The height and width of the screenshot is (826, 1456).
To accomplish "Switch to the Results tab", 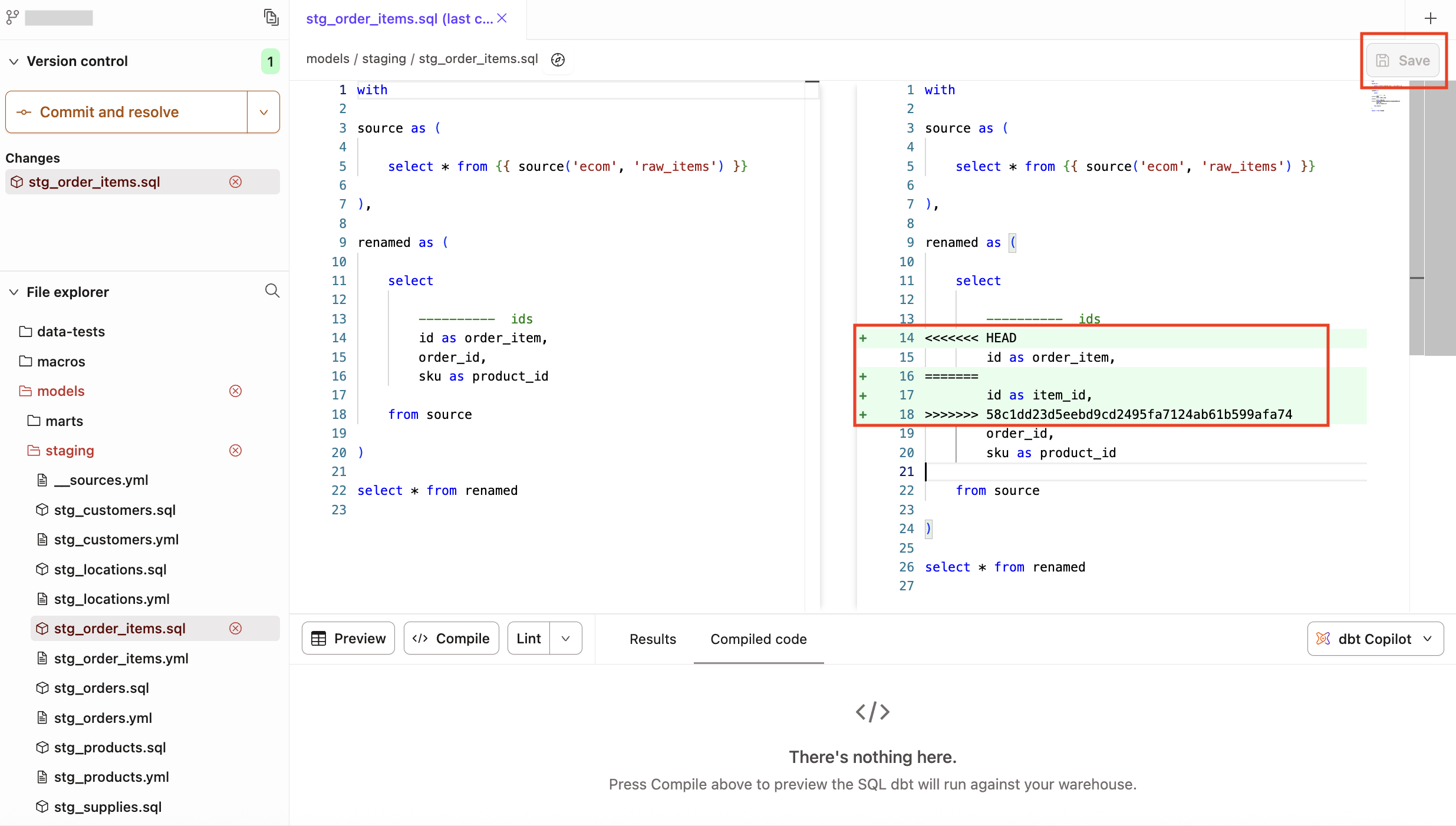I will click(652, 639).
